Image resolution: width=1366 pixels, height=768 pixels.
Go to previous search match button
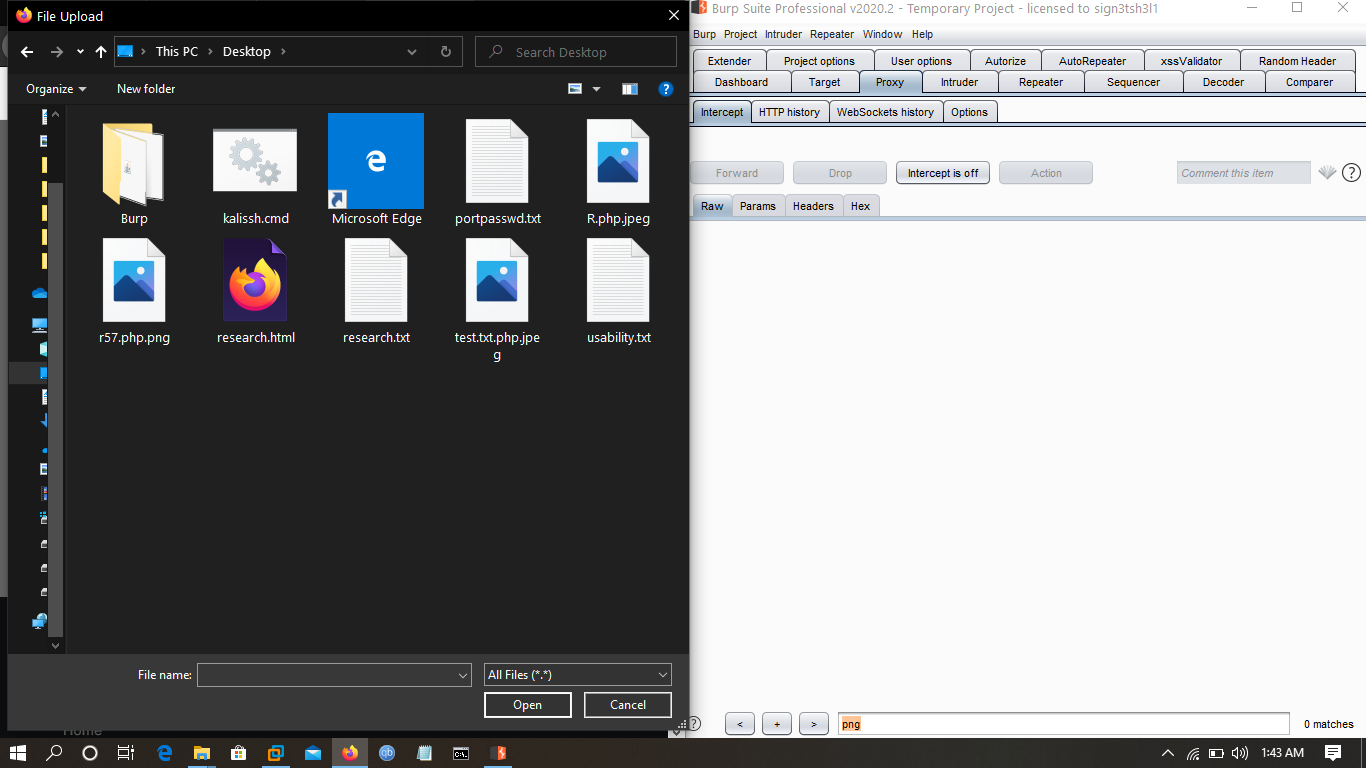click(x=740, y=724)
